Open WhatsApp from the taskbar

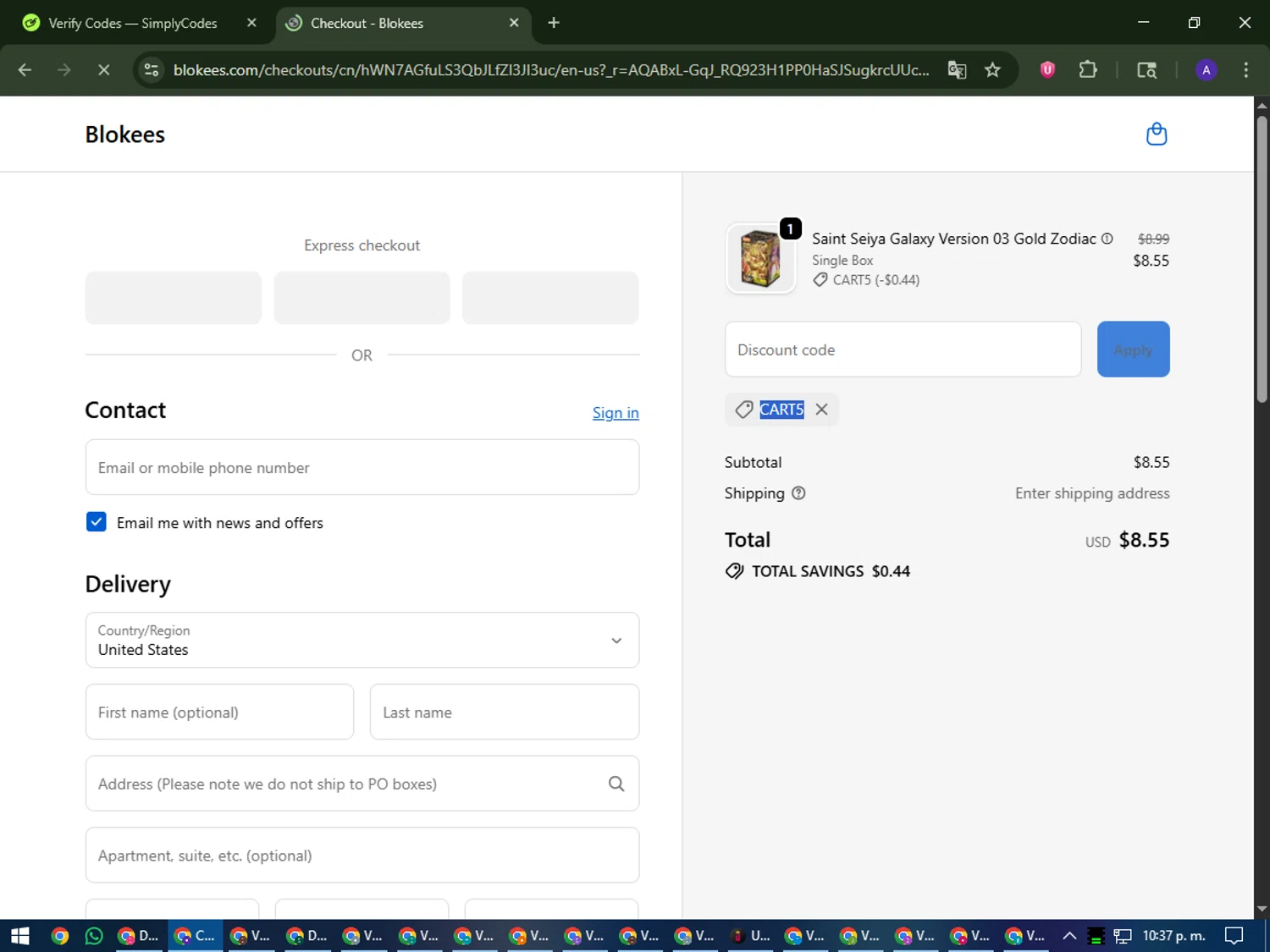pyautogui.click(x=94, y=935)
